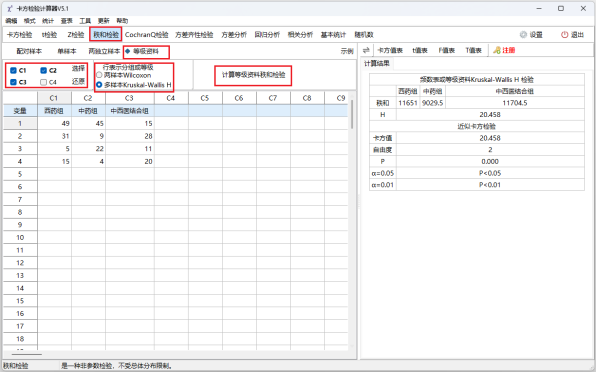Open the 方差分析 tab
This screenshot has width=596, height=372.
[234, 35]
